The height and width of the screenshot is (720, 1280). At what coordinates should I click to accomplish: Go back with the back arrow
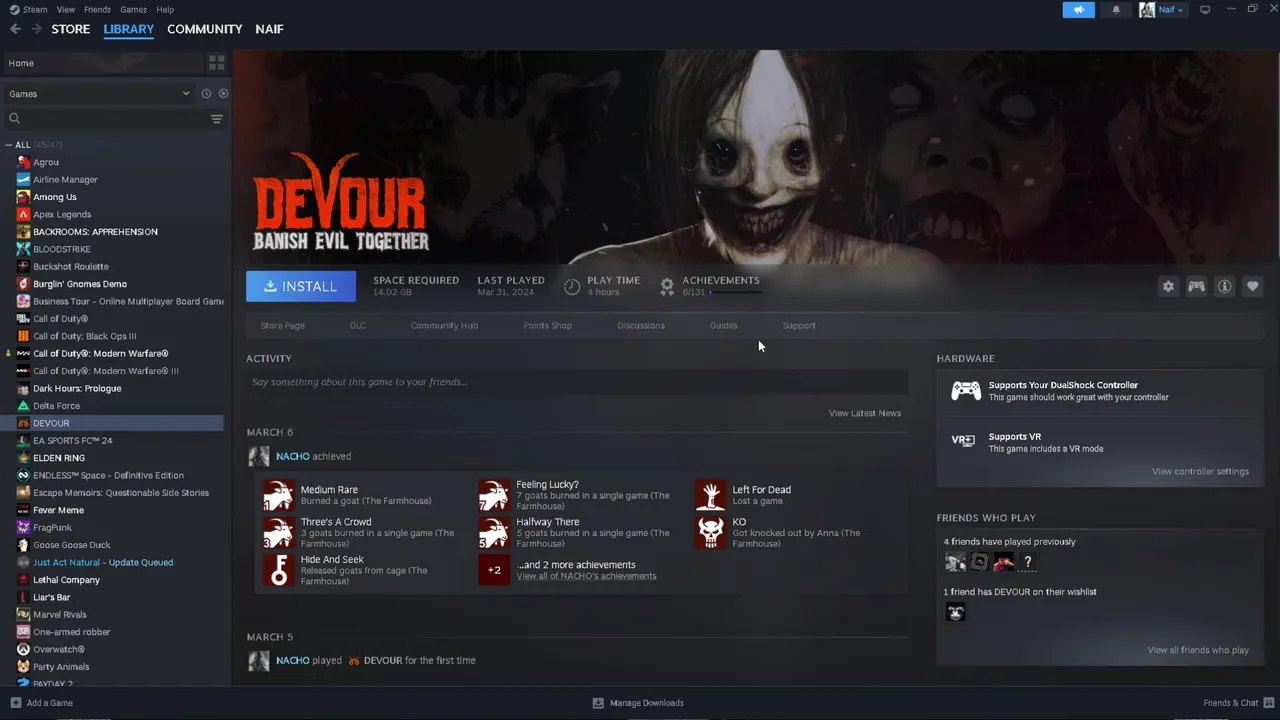coord(15,29)
